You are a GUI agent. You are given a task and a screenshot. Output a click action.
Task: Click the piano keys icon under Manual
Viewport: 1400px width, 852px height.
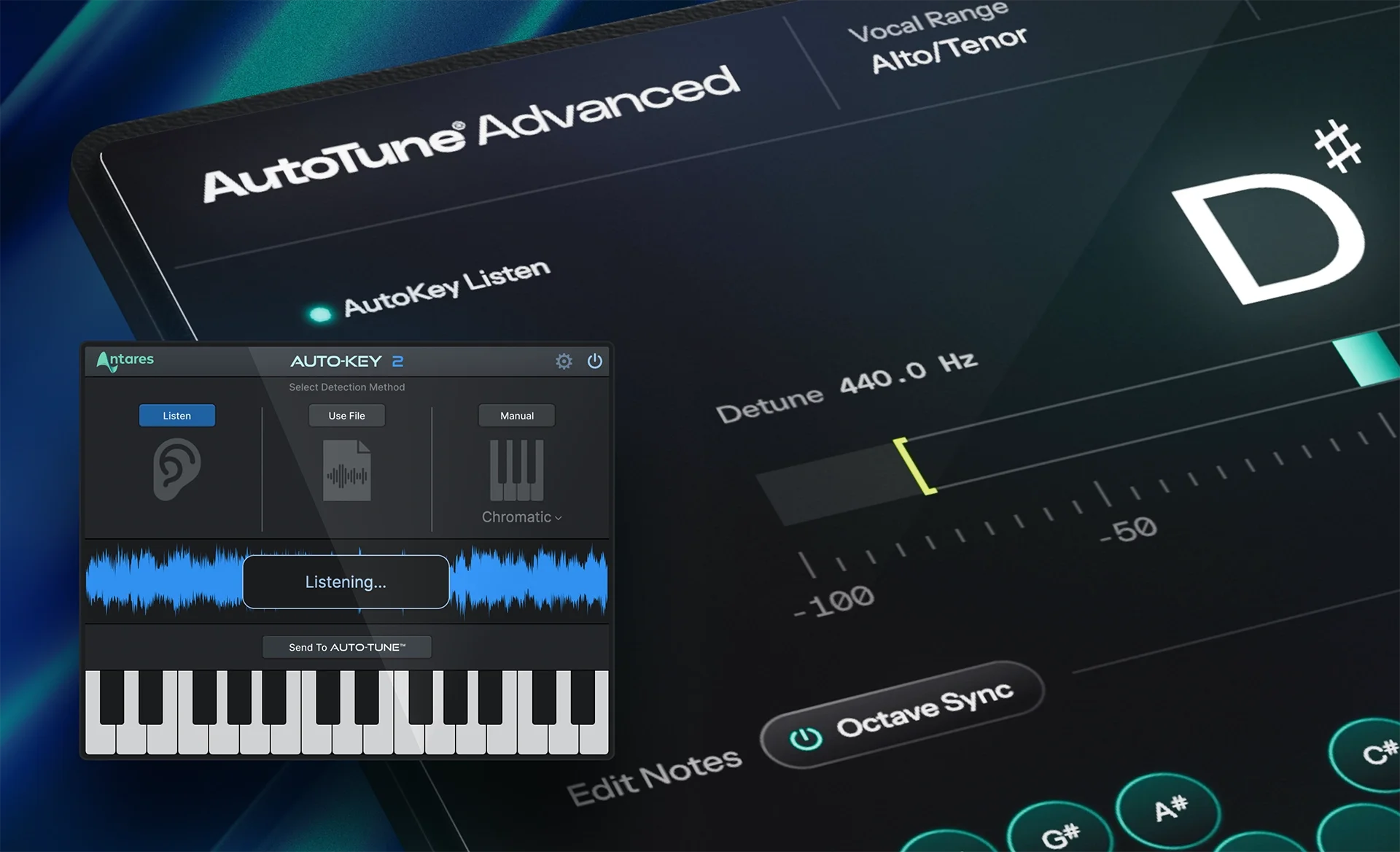tap(517, 470)
